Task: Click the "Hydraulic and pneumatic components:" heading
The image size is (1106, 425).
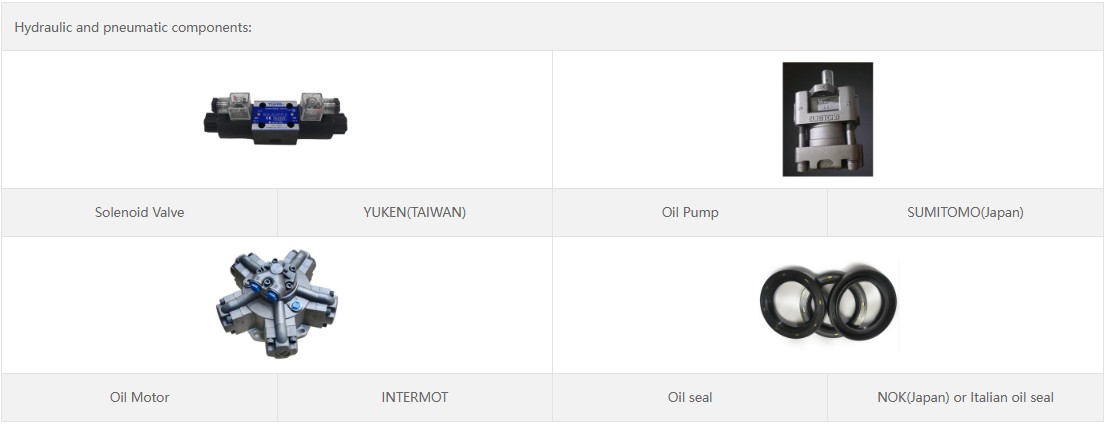Action: pyautogui.click(x=133, y=27)
